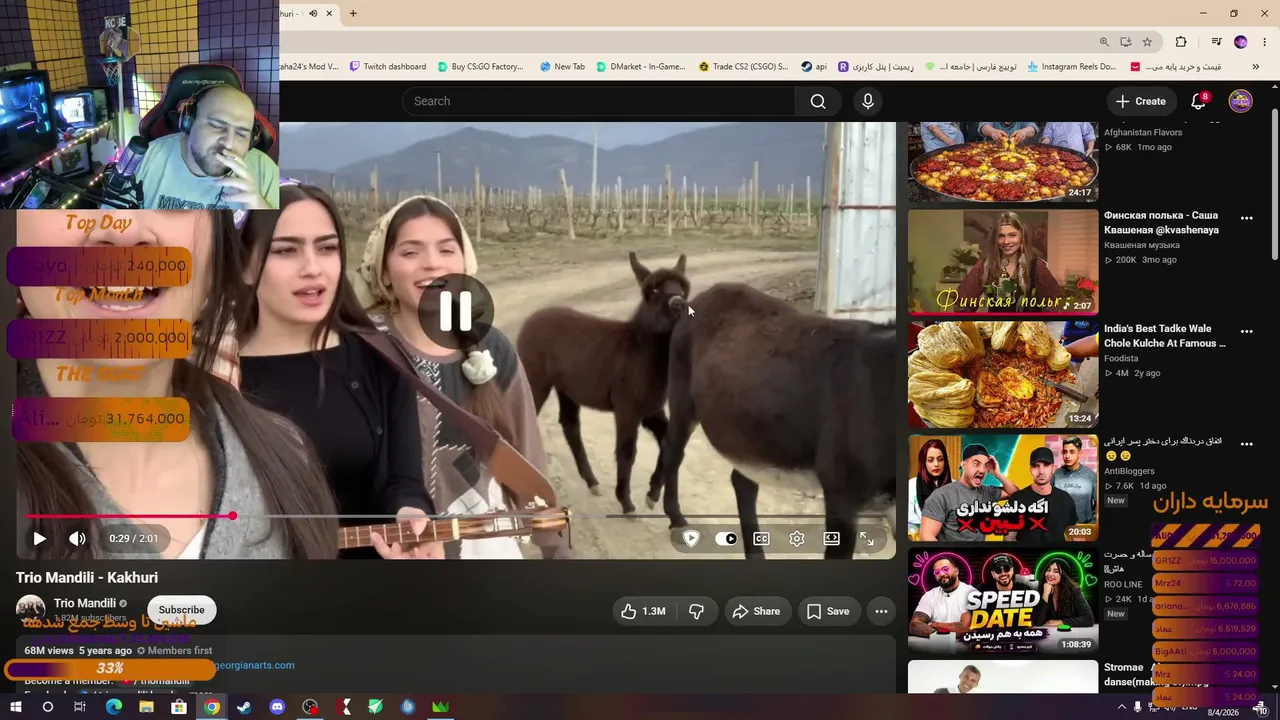Open the Trio Mandili channel name link
This screenshot has width=1280, height=720.
tap(85, 603)
